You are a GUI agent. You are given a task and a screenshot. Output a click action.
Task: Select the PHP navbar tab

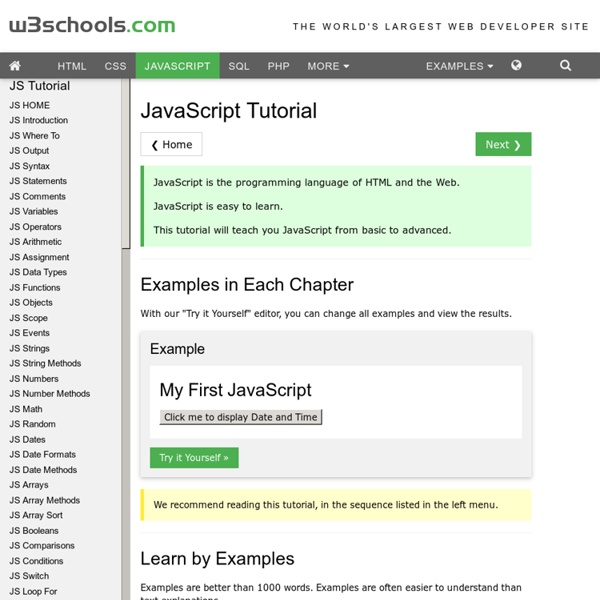(278, 66)
